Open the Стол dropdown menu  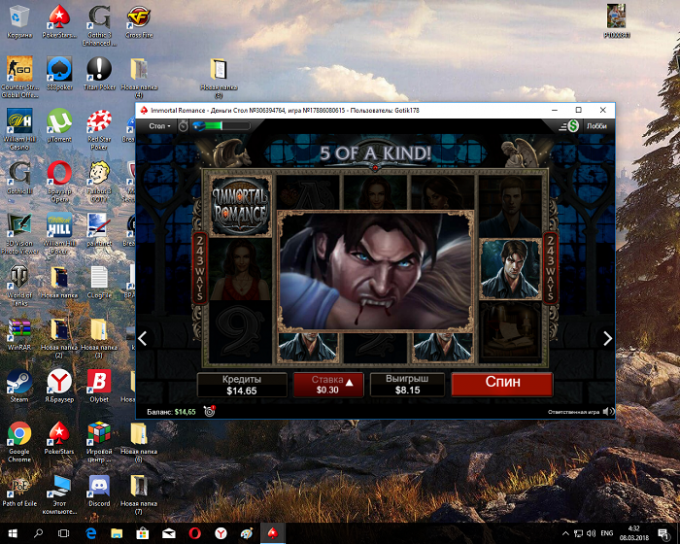[159, 126]
